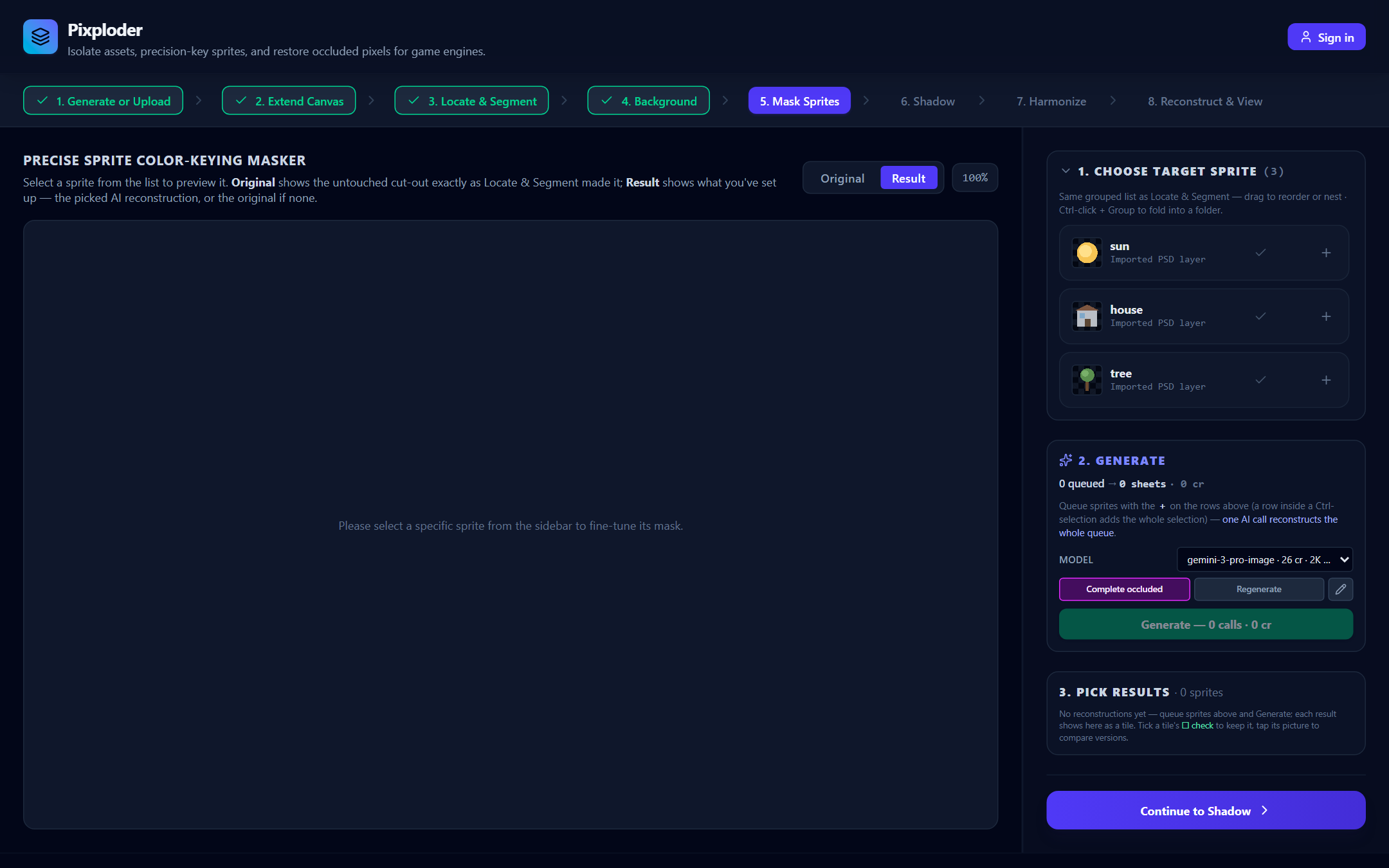This screenshot has width=1389, height=868.
Task: Toggle the checkmark on the tree row
Action: click(x=1260, y=380)
